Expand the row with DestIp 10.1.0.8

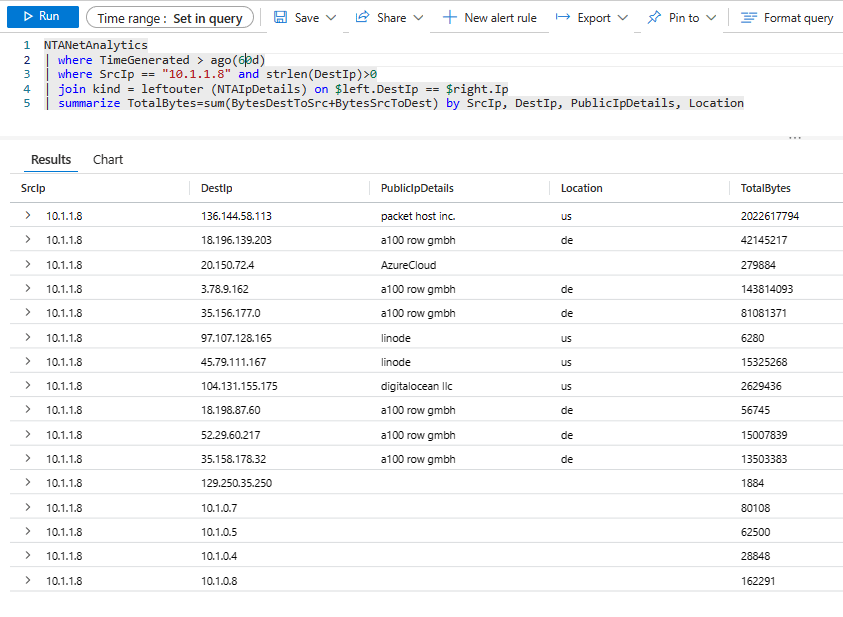click(x=27, y=579)
